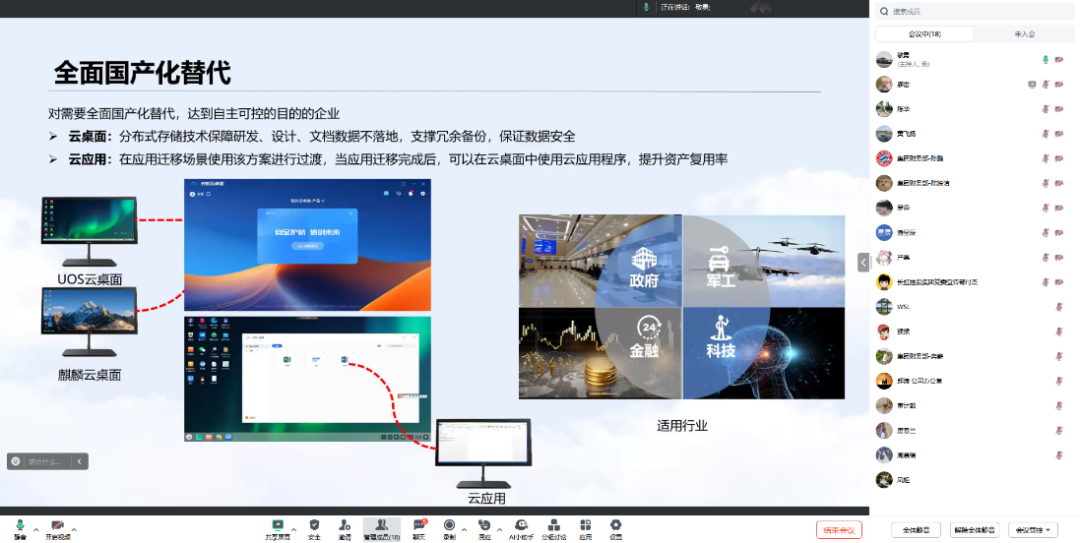1080x543 pixels.
Task: Click the blue cloud desktop login screenshot
Action: pos(307,245)
